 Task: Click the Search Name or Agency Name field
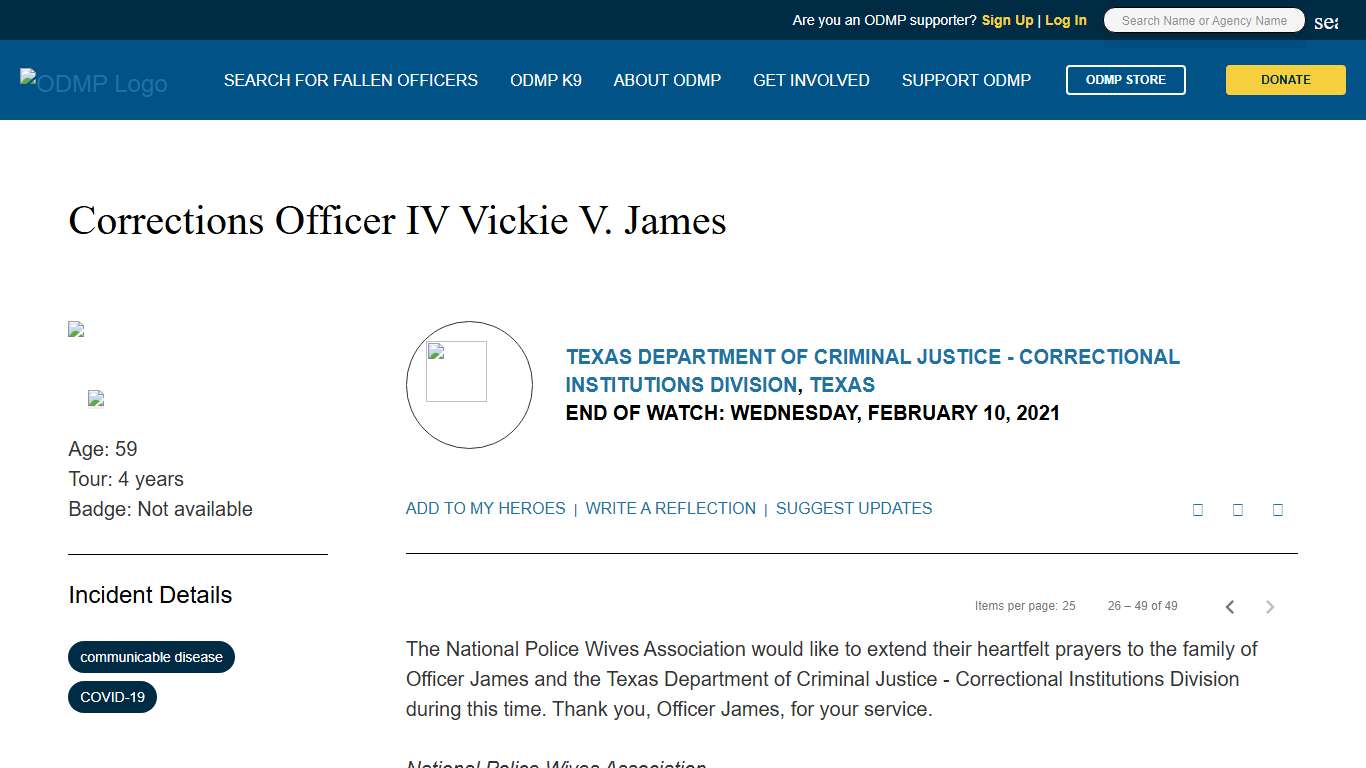click(1204, 20)
